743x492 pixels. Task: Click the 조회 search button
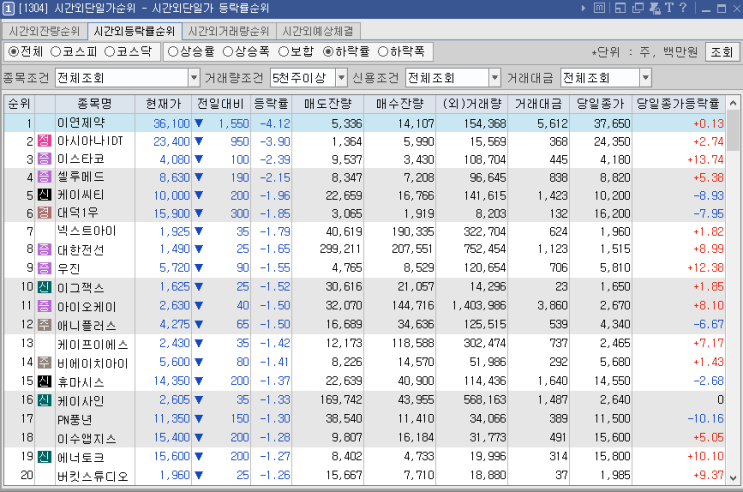point(722,52)
